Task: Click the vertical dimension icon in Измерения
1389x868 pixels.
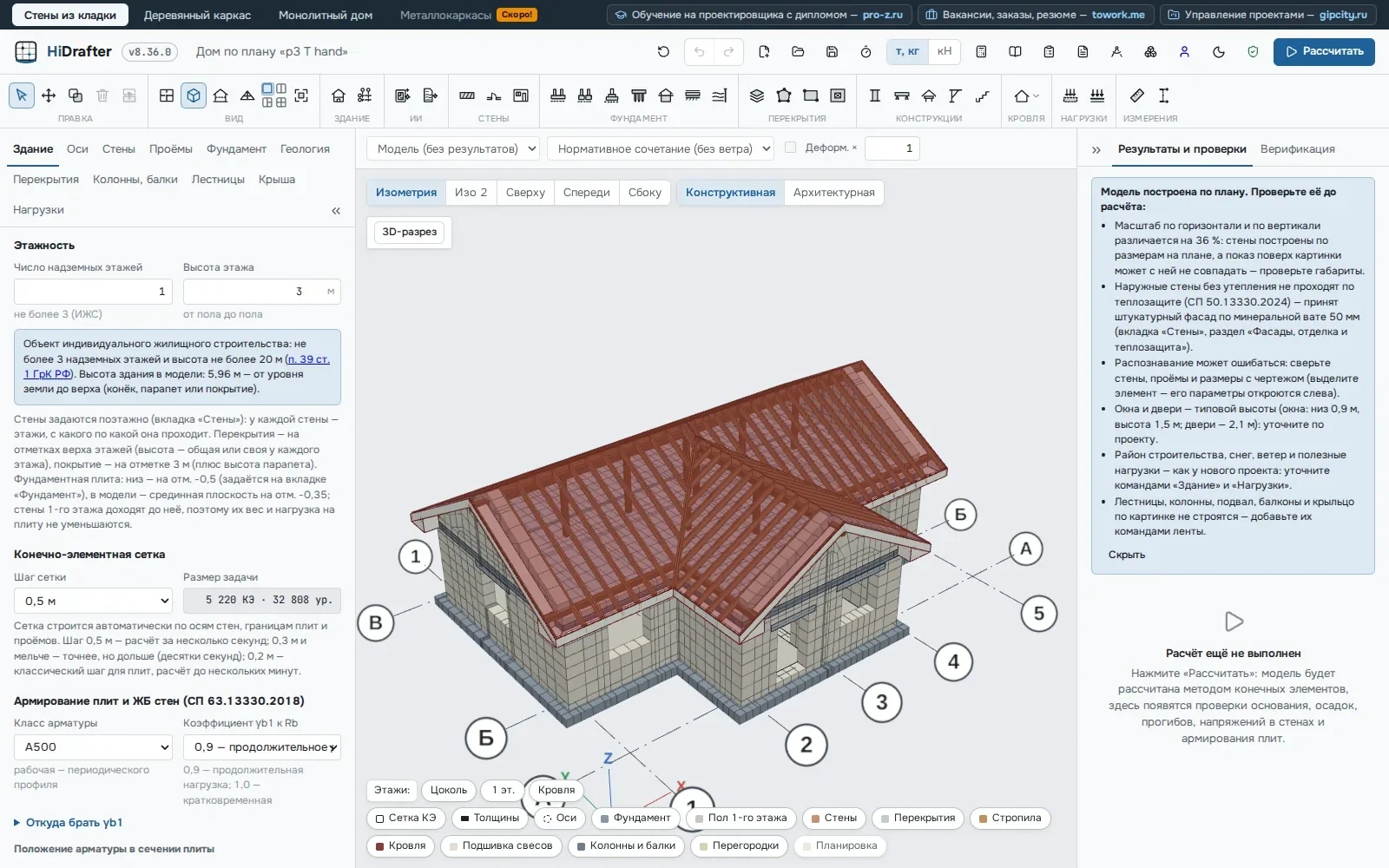Action: [x=1164, y=95]
